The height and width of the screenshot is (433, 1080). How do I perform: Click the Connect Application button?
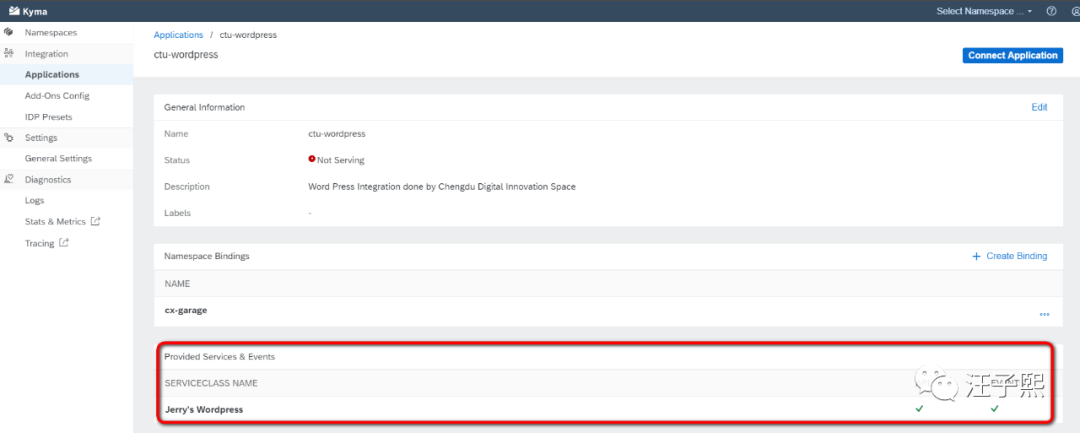1012,56
